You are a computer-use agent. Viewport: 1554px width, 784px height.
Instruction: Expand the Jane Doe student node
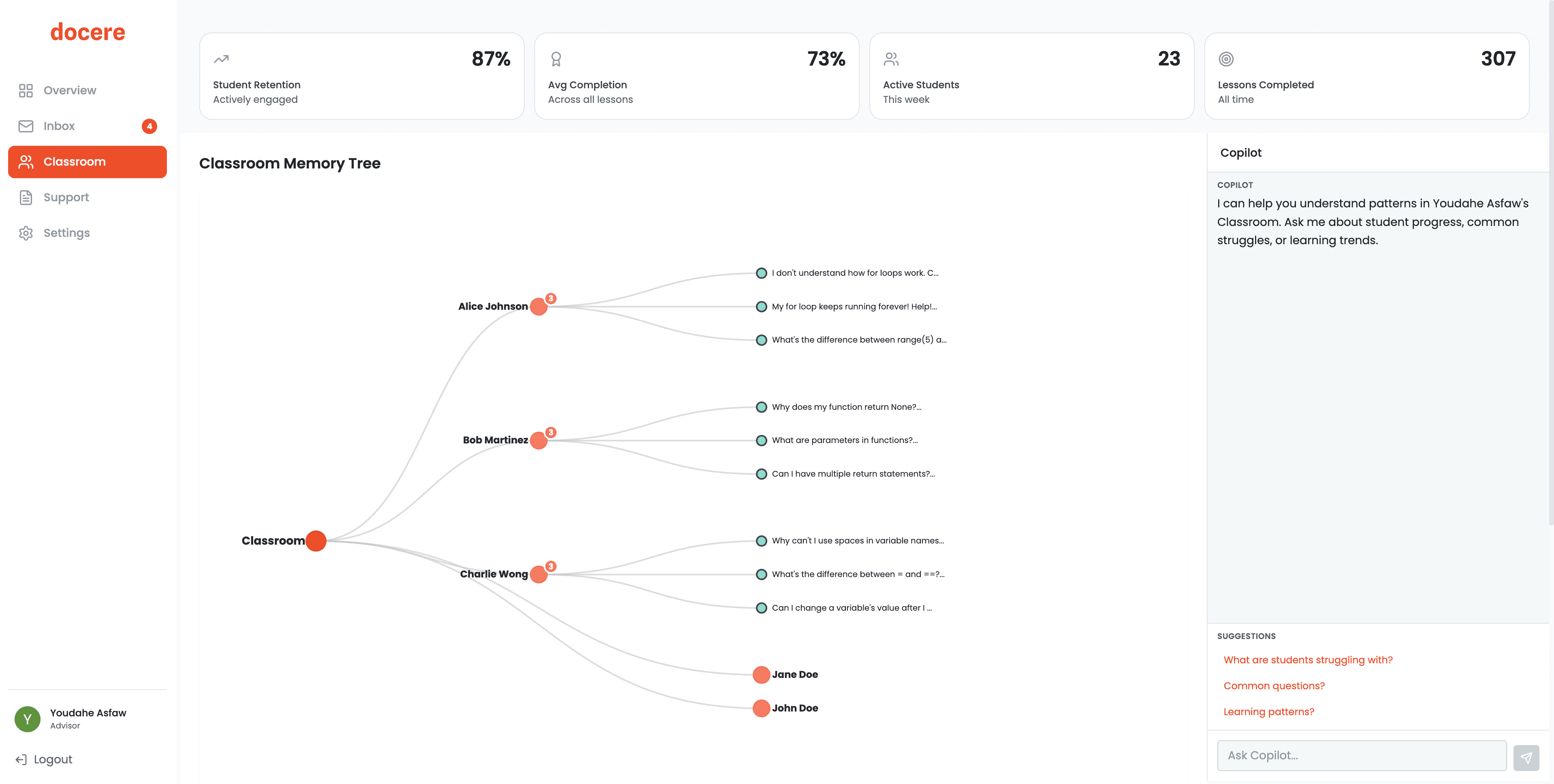click(x=761, y=675)
